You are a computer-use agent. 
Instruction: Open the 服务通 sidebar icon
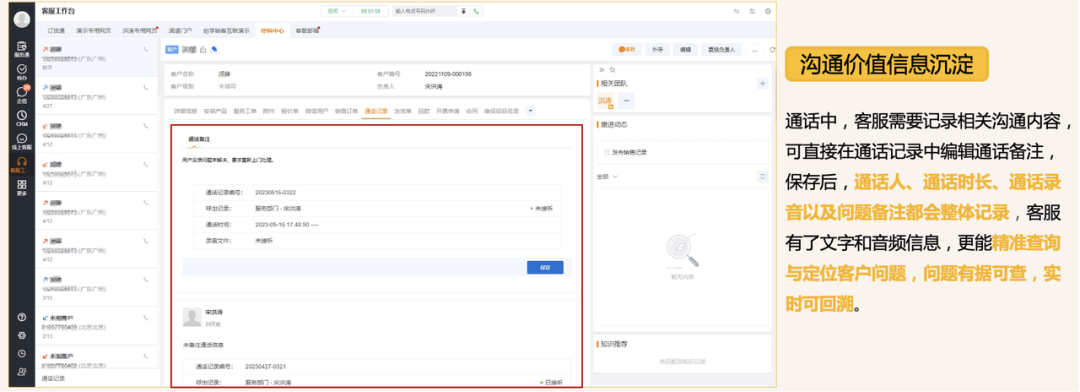22,48
